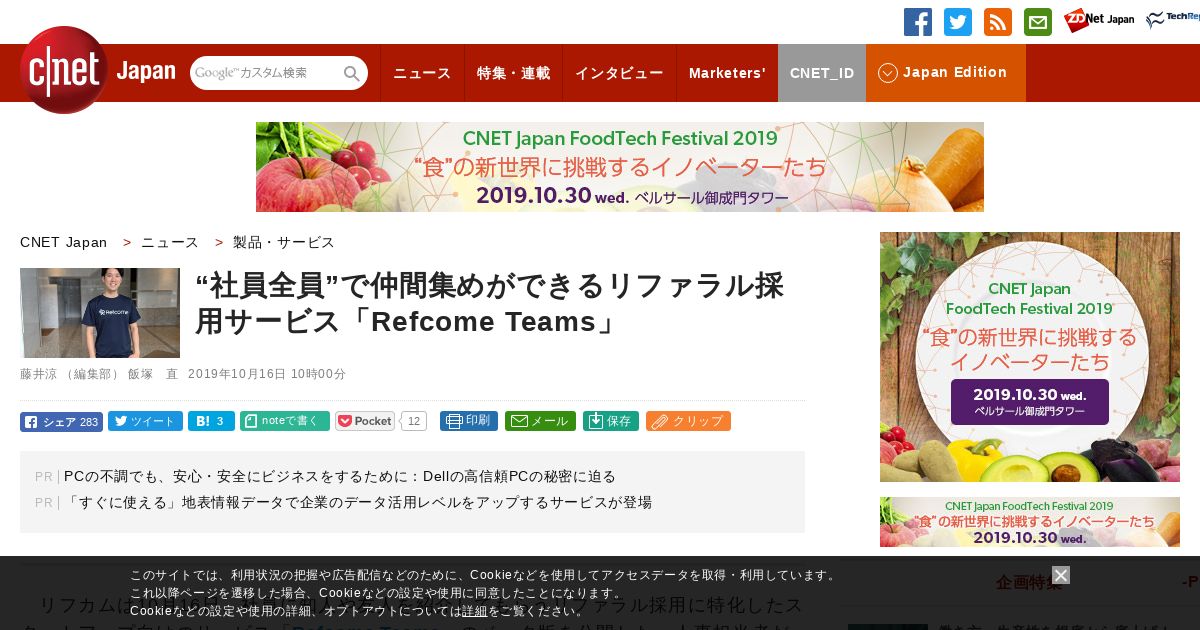The width and height of the screenshot is (1200, 630).
Task: Click the クリップ clip button
Action: [x=688, y=421]
